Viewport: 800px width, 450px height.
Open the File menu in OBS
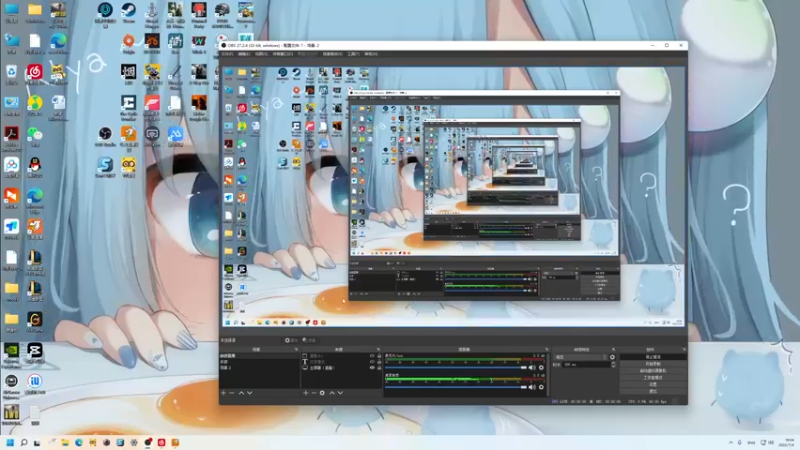click(228, 54)
